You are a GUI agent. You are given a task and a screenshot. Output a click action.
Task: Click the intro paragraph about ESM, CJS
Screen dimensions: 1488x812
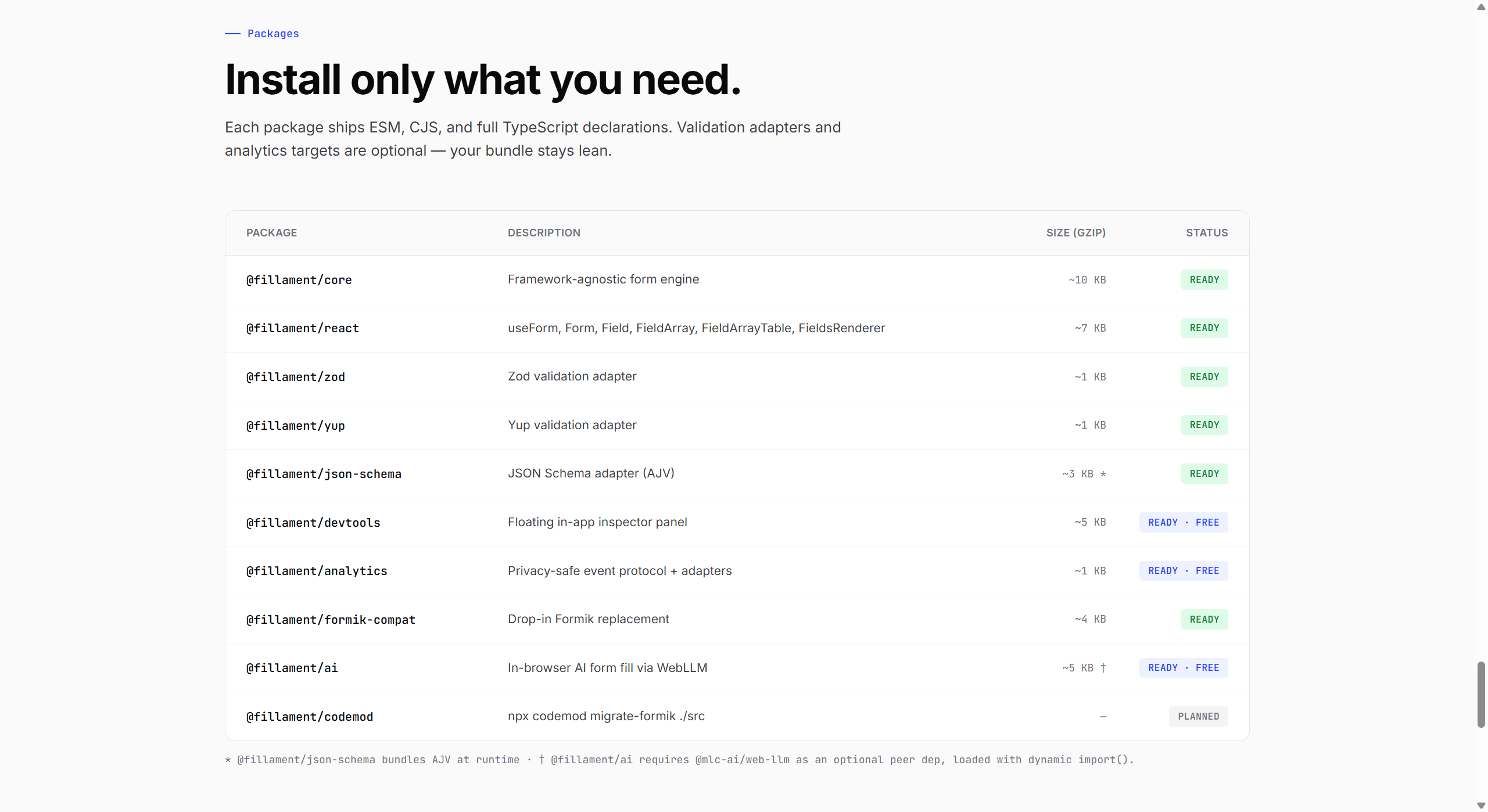click(533, 139)
